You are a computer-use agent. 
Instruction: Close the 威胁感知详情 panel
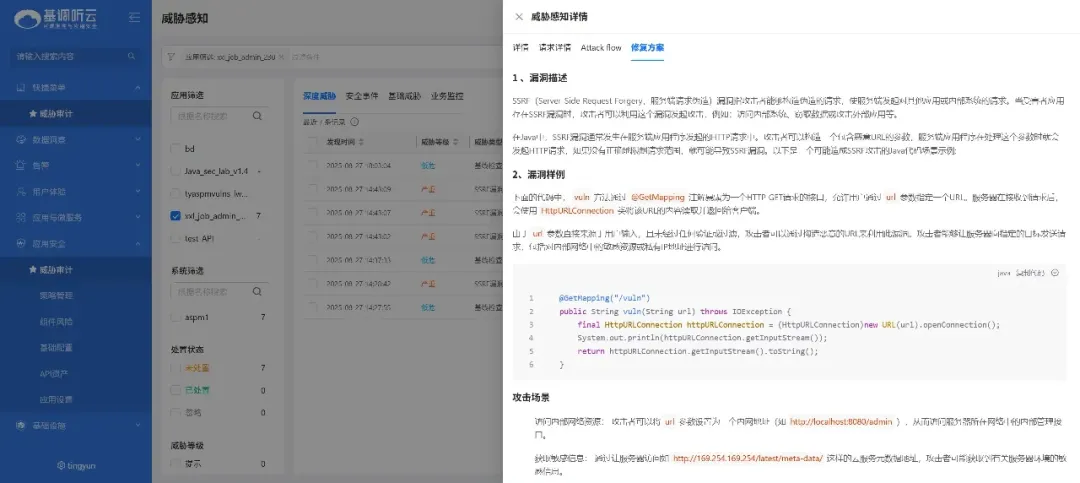[518, 17]
